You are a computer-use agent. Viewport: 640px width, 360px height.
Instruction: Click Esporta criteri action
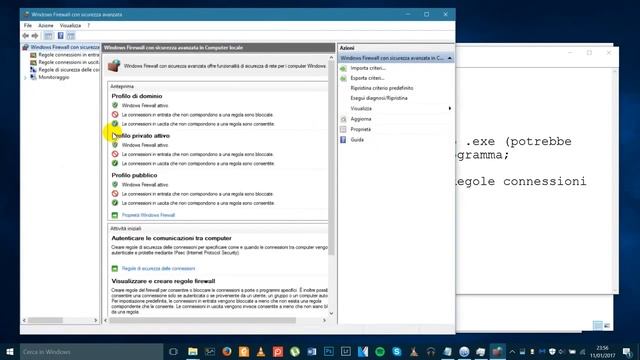click(x=367, y=78)
